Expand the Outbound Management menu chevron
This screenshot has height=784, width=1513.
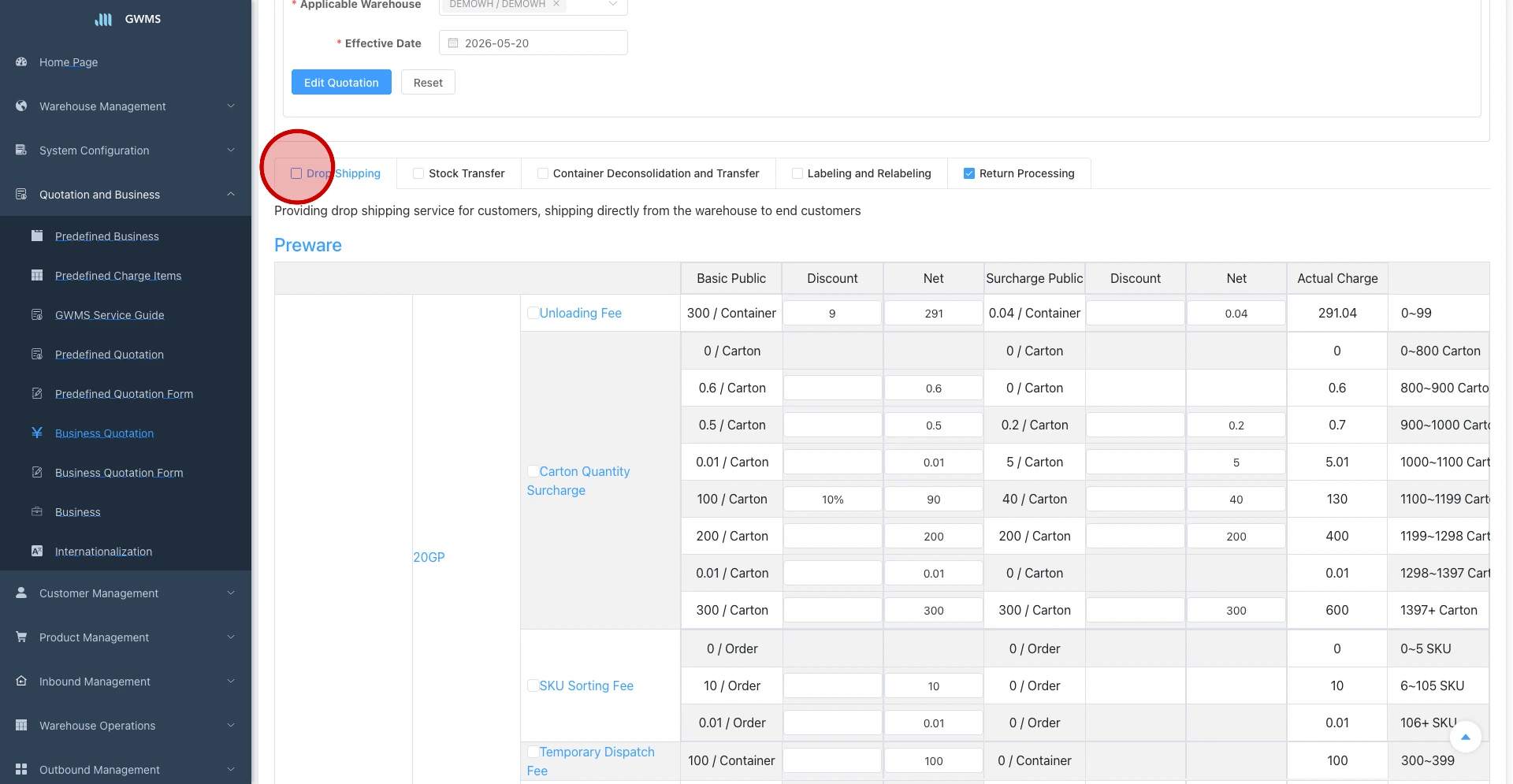coord(231,769)
